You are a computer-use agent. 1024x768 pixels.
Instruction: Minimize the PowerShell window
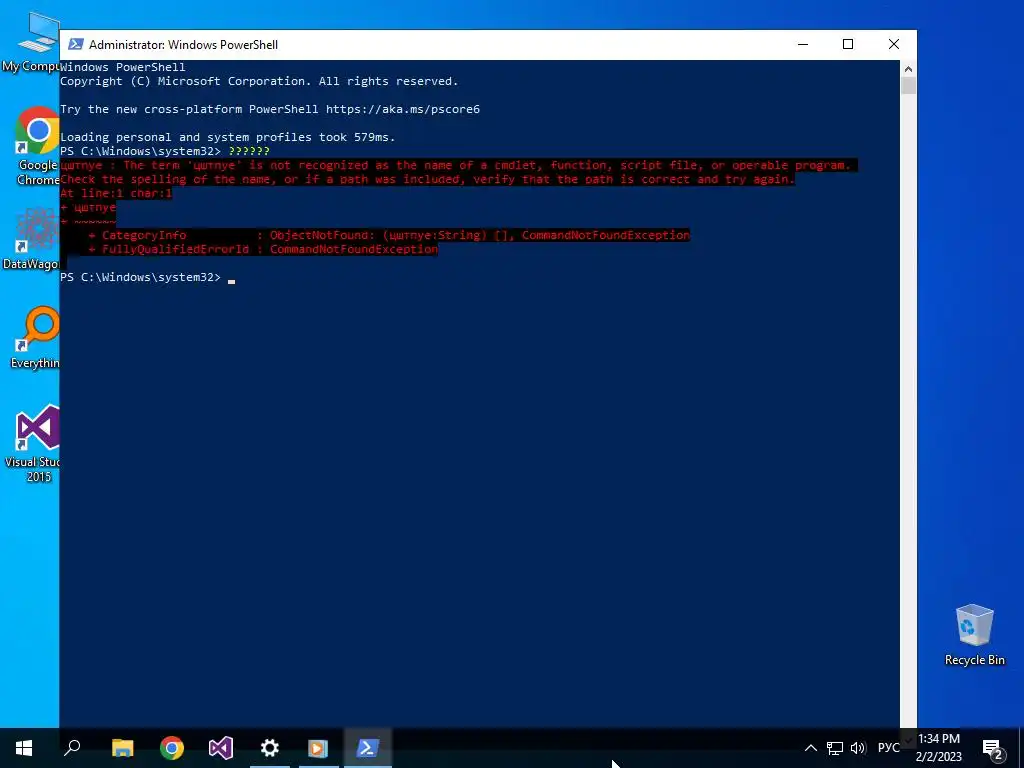click(803, 44)
